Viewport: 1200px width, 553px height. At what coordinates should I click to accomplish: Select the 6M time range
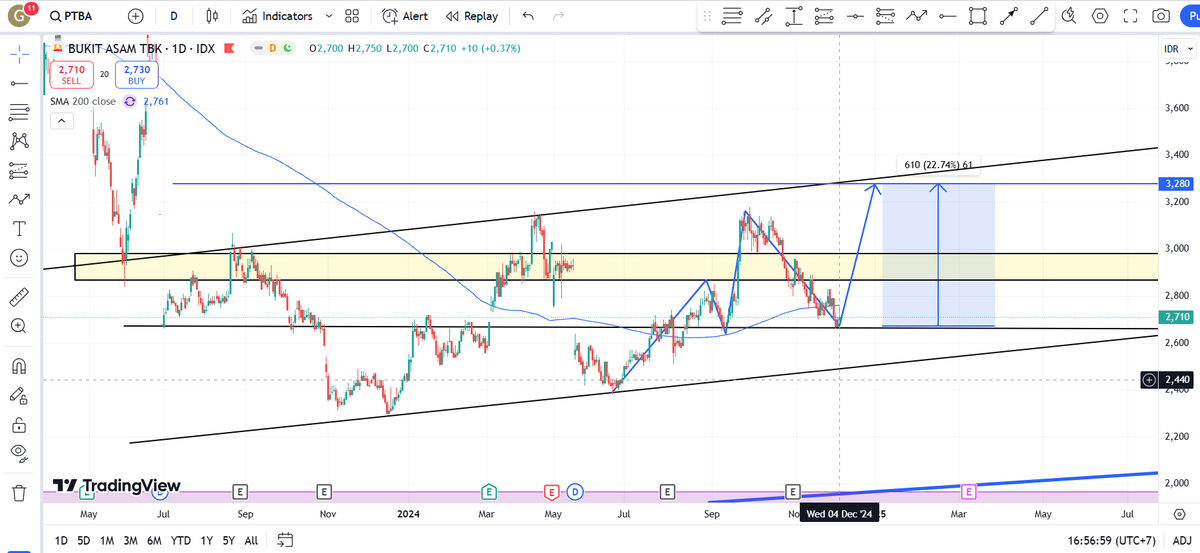point(154,540)
